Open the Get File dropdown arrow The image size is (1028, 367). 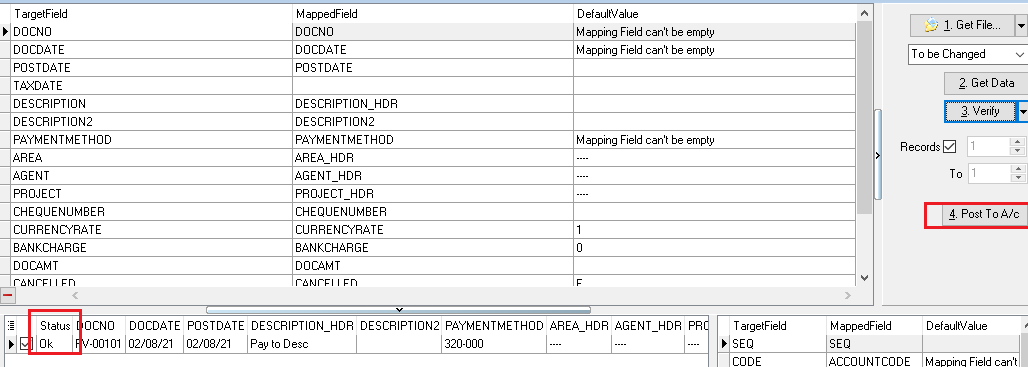point(1021,26)
